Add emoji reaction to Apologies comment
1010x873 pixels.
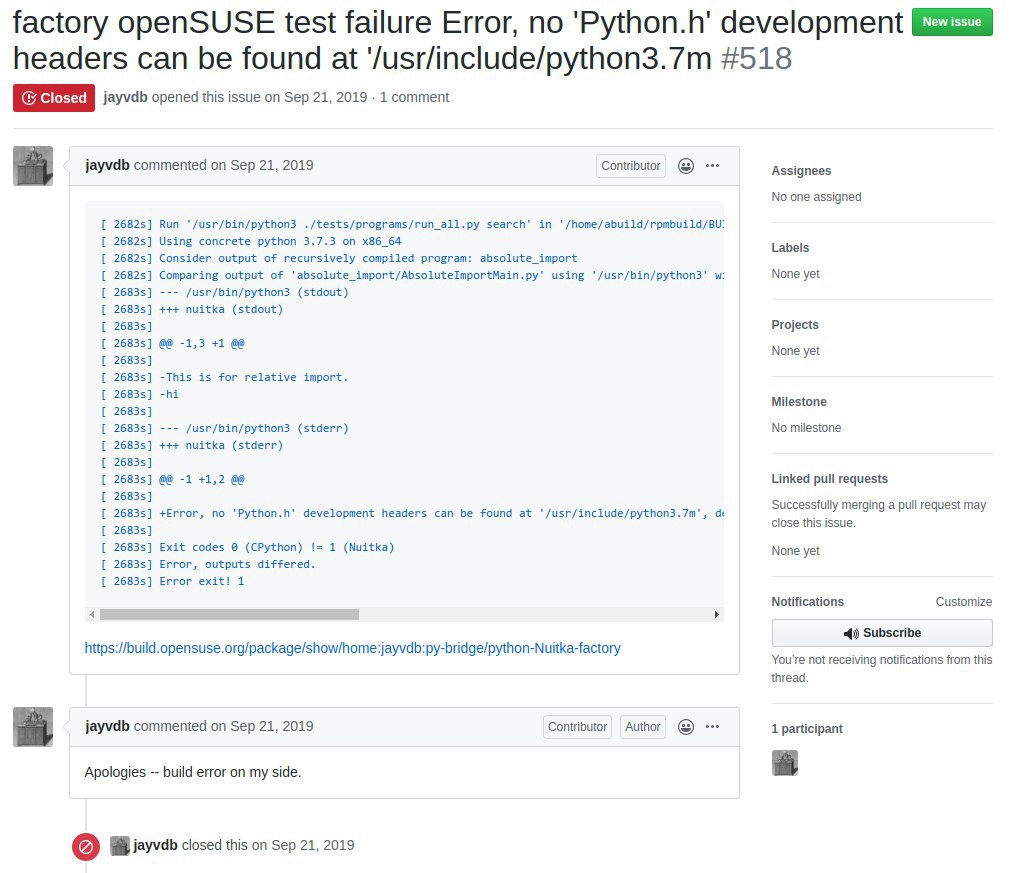(686, 727)
